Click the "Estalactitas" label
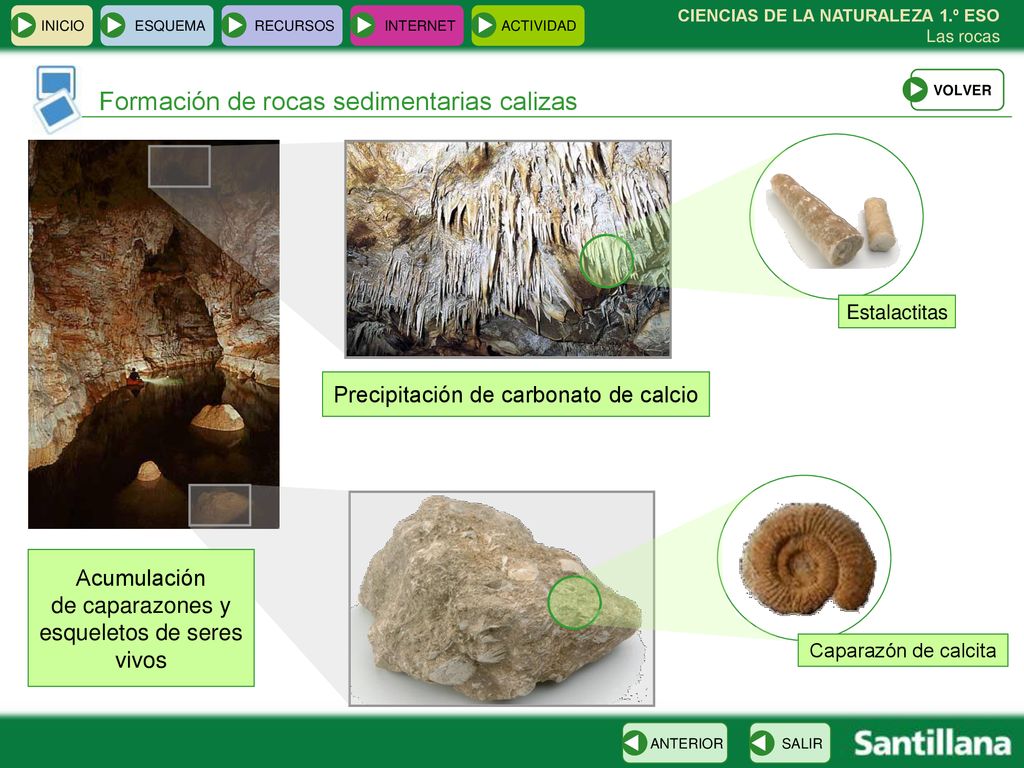This screenshot has width=1024, height=768. [897, 312]
